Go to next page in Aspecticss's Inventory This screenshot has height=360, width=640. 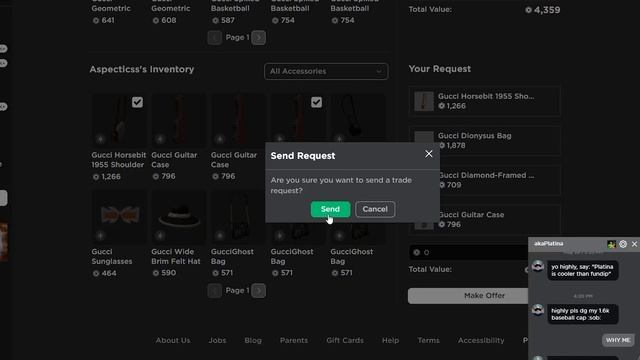pyautogui.click(x=258, y=291)
